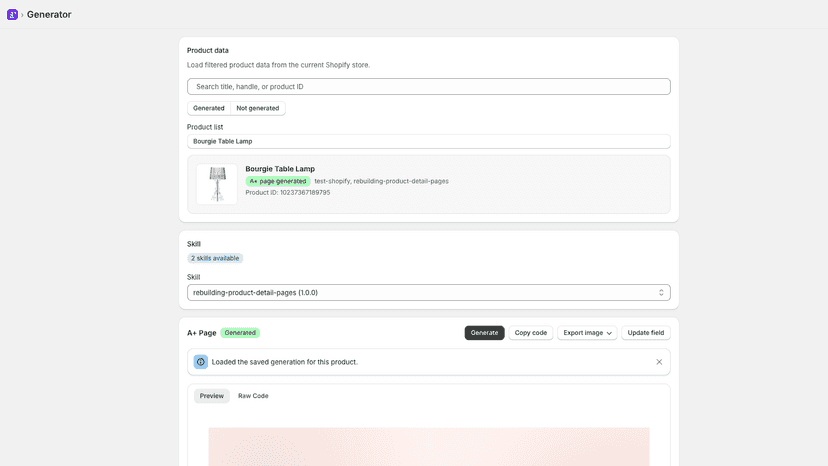This screenshot has height=466, width=828.
Task: Click the 'A+ page generated' badge
Action: click(x=278, y=181)
